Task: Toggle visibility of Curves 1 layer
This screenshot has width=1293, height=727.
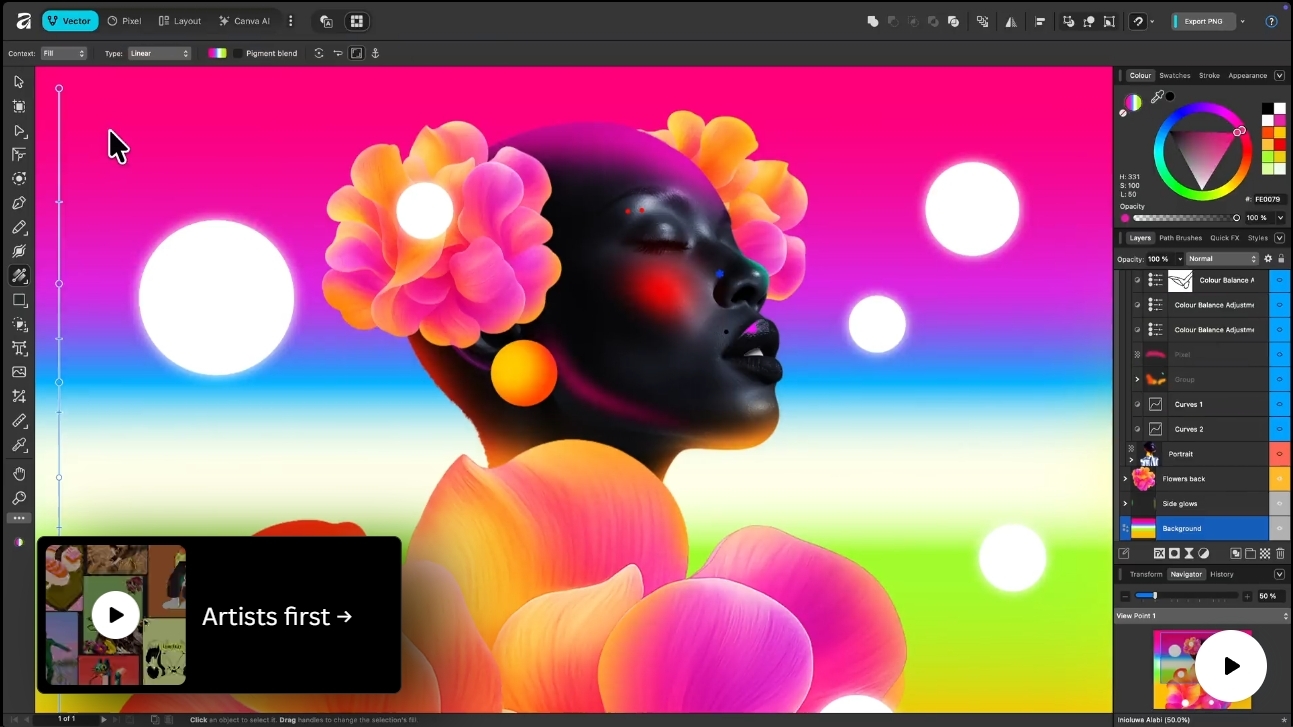Action: pos(1280,404)
